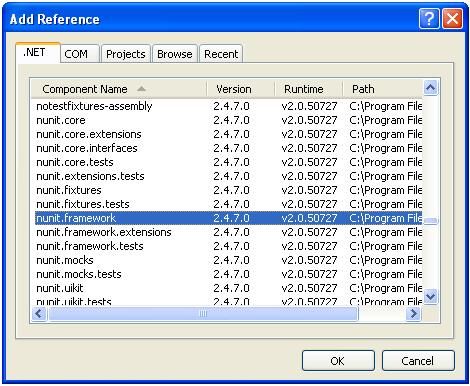This screenshot has height=386, width=470.
Task: Open the Browse tab
Action: click(x=175, y=54)
